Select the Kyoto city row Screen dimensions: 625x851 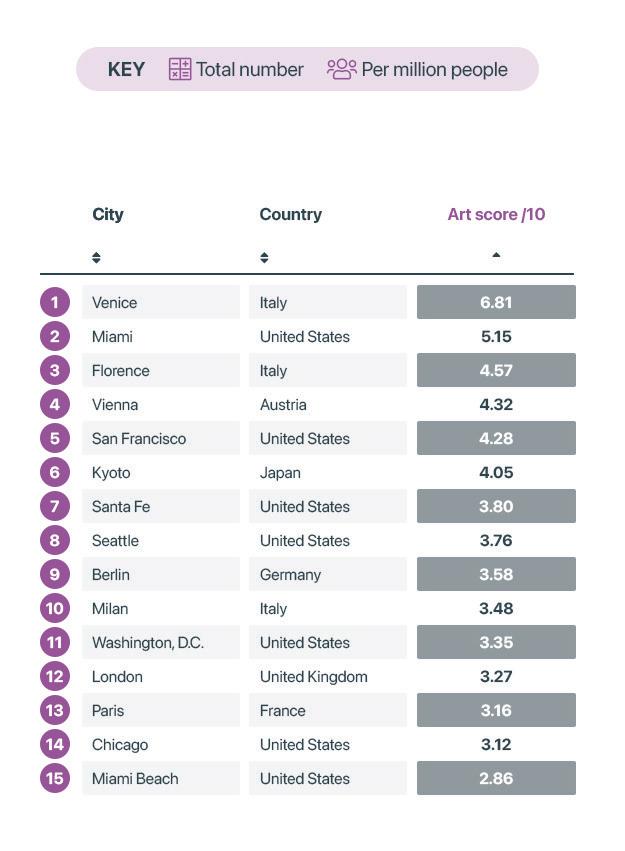point(160,472)
